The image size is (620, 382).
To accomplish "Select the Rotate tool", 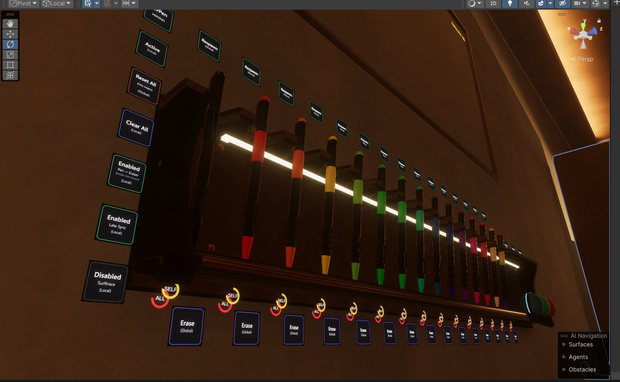I will click(10, 44).
